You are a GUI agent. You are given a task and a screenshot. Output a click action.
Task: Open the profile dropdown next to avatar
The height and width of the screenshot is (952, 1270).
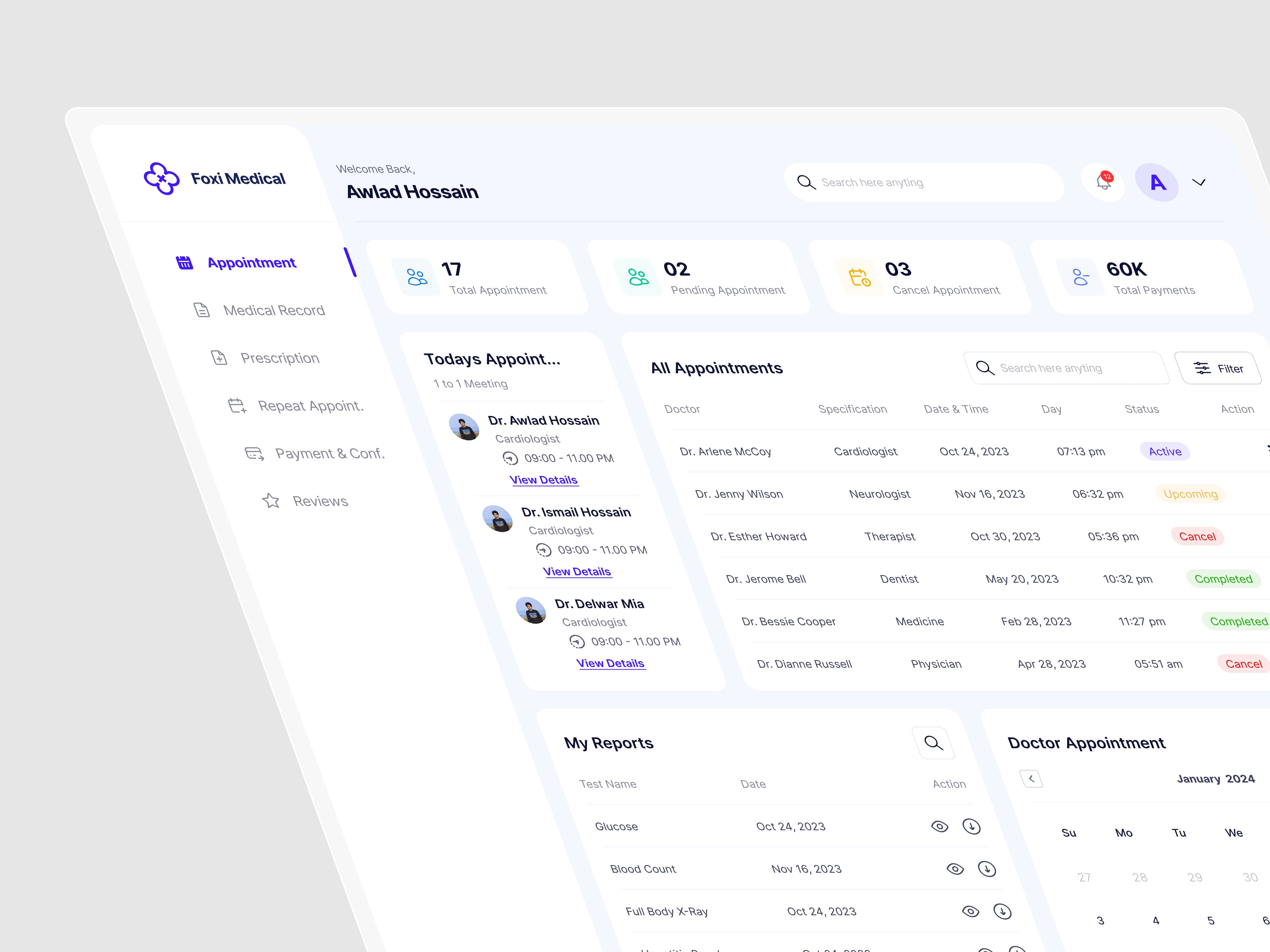[x=1199, y=182]
